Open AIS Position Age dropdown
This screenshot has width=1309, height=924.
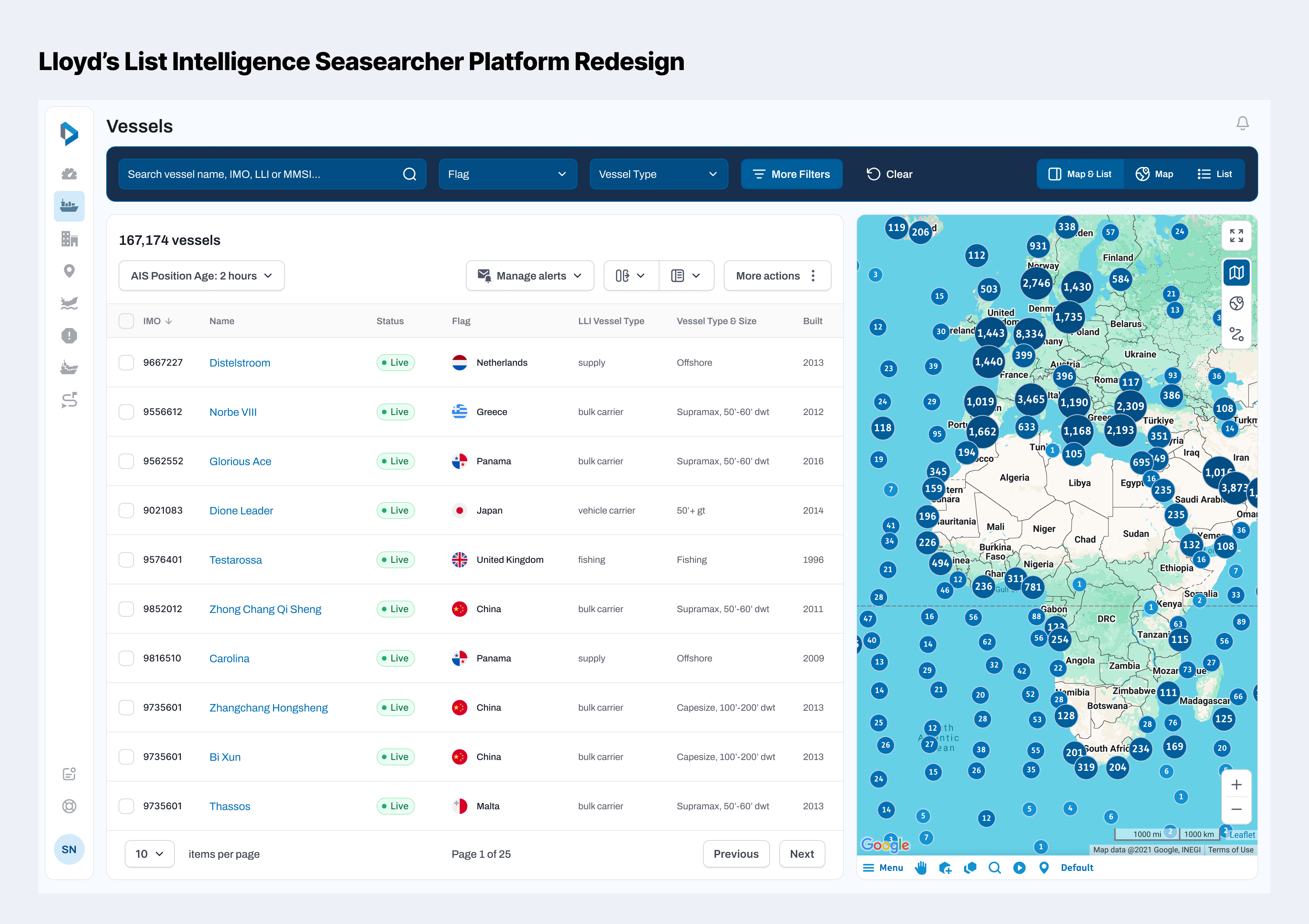pos(201,276)
